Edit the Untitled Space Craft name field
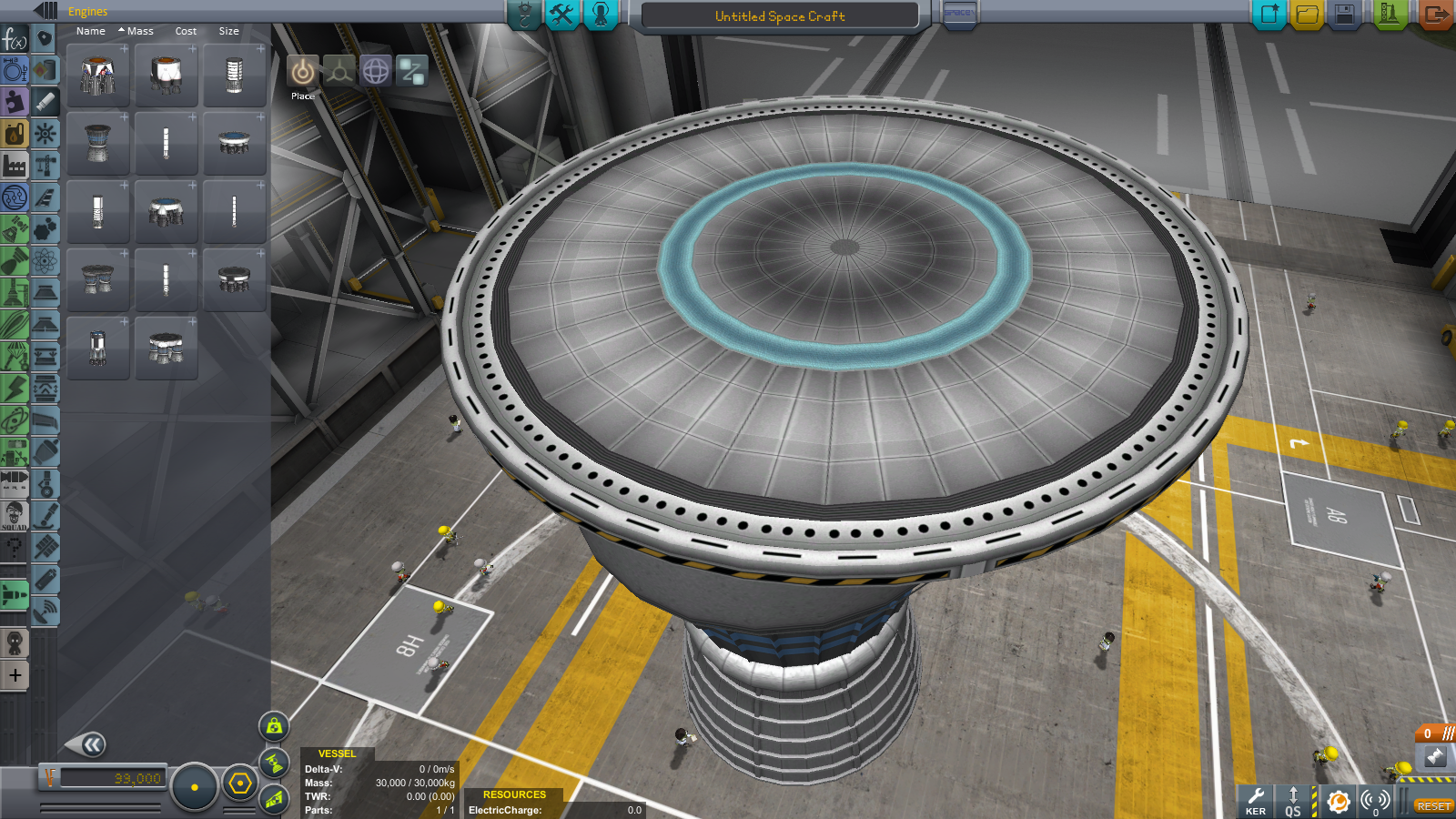 coord(780,16)
